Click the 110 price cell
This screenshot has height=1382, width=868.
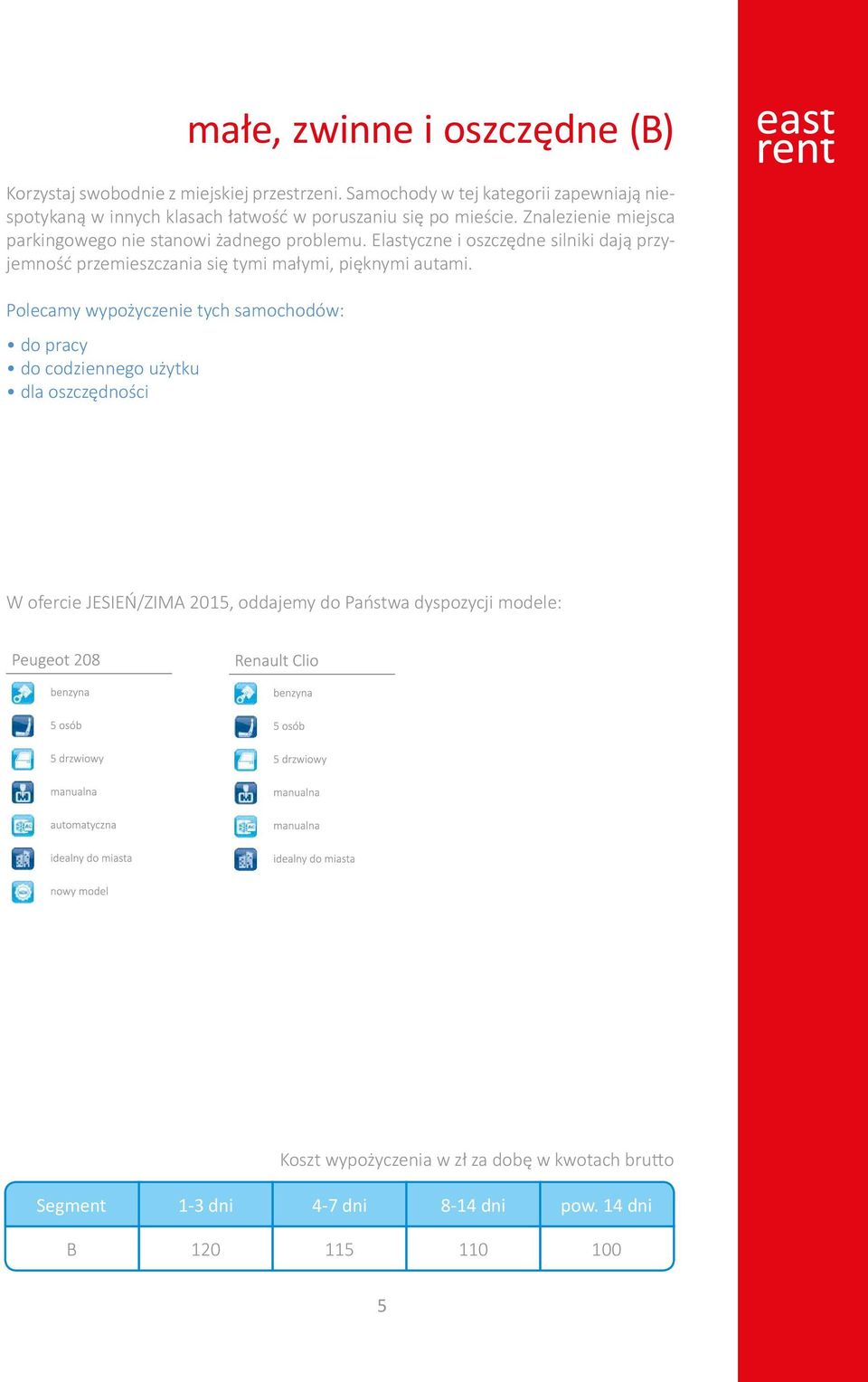[473, 1249]
